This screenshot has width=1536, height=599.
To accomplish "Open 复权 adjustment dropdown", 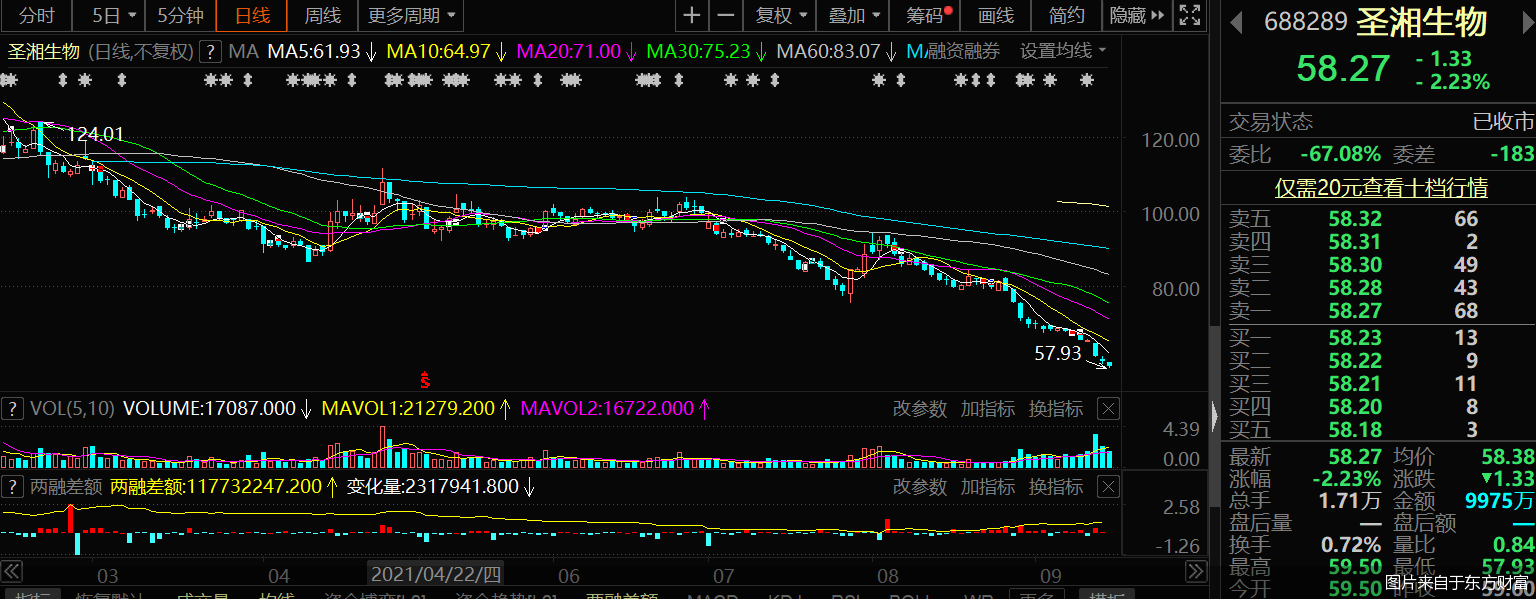I will pos(780,16).
